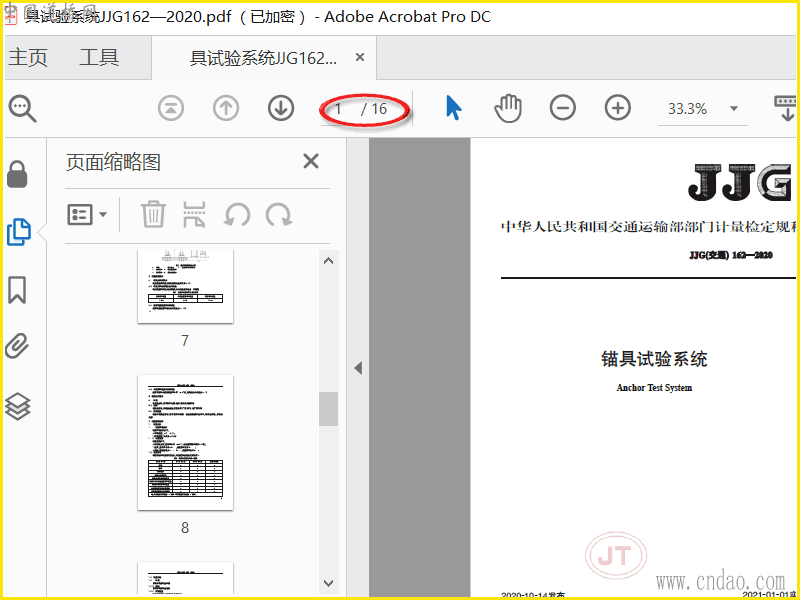
Task: Open the thumbnail options menu dropdown
Action: point(87,214)
